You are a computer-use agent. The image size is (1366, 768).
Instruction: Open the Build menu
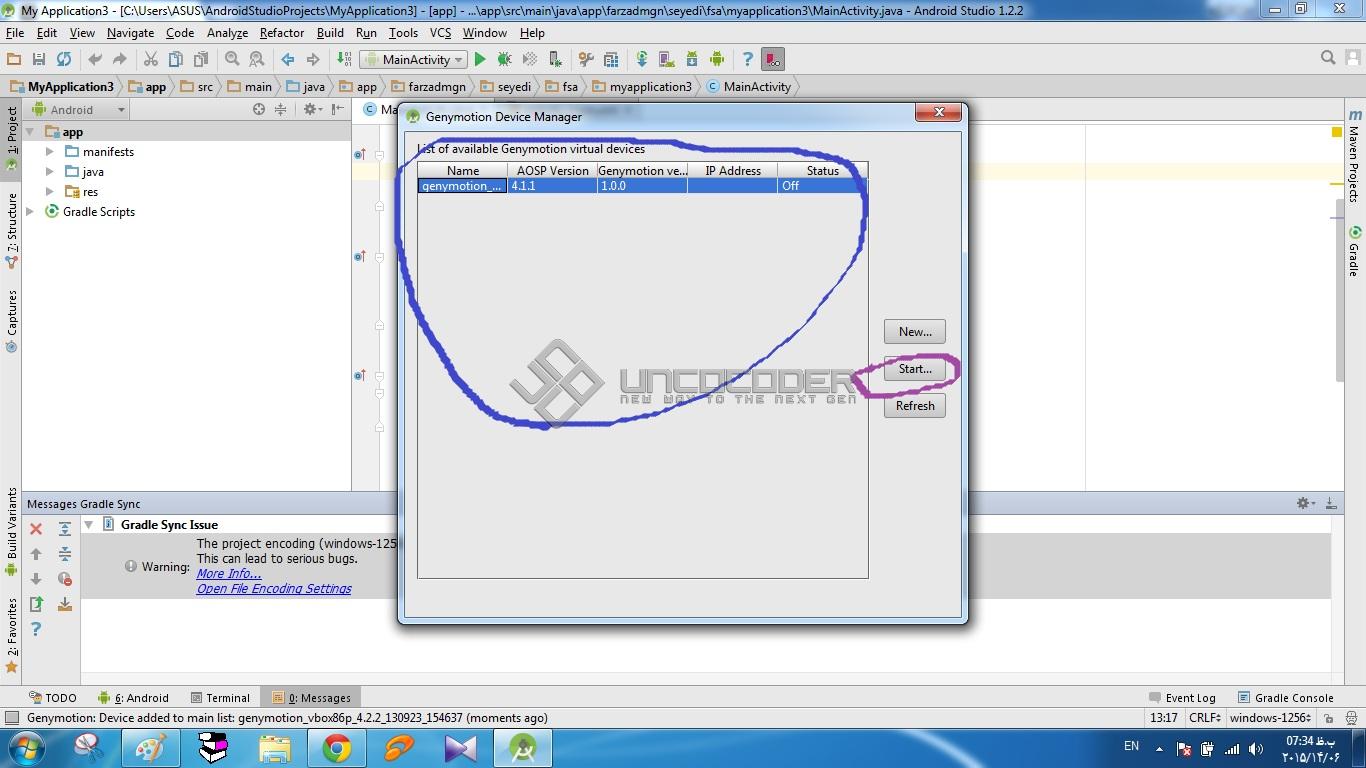(x=330, y=33)
